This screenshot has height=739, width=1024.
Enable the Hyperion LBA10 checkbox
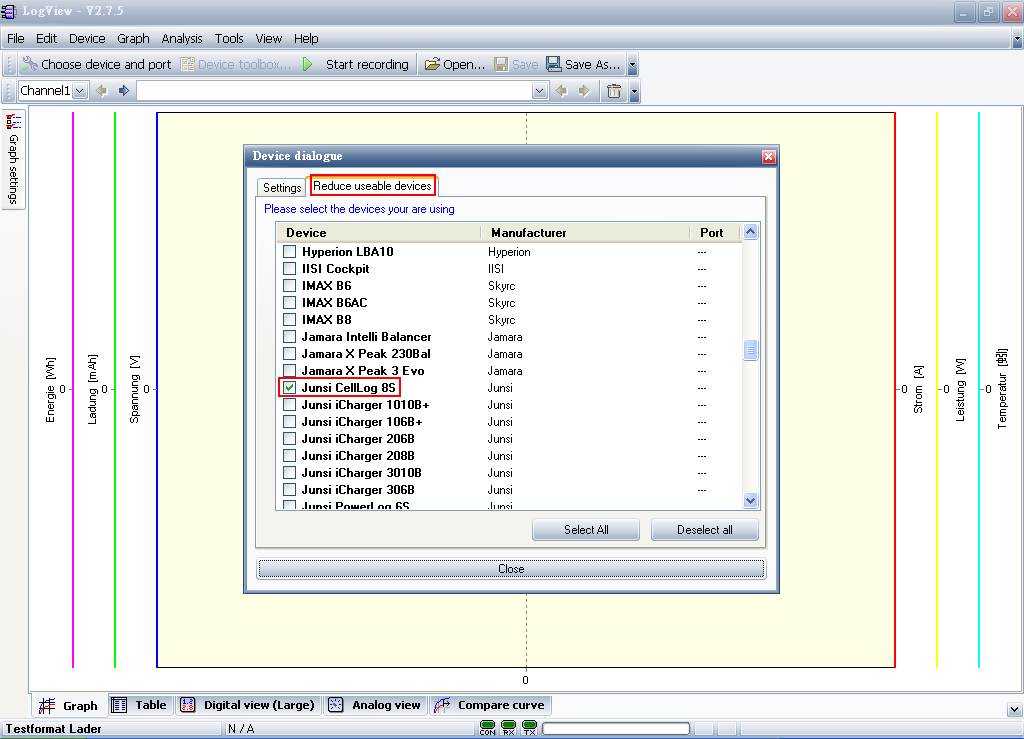[x=289, y=252]
